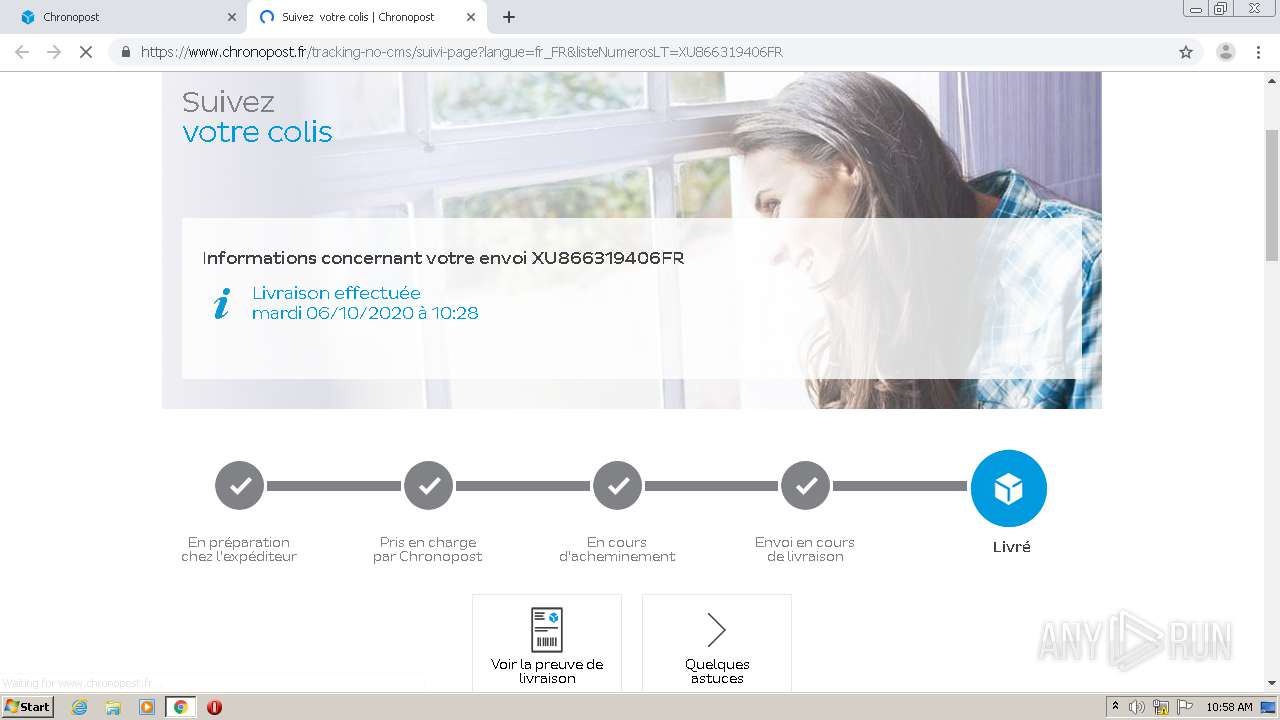Open the delivery proof document icon
Screen dimensions: 1280x720
point(547,629)
